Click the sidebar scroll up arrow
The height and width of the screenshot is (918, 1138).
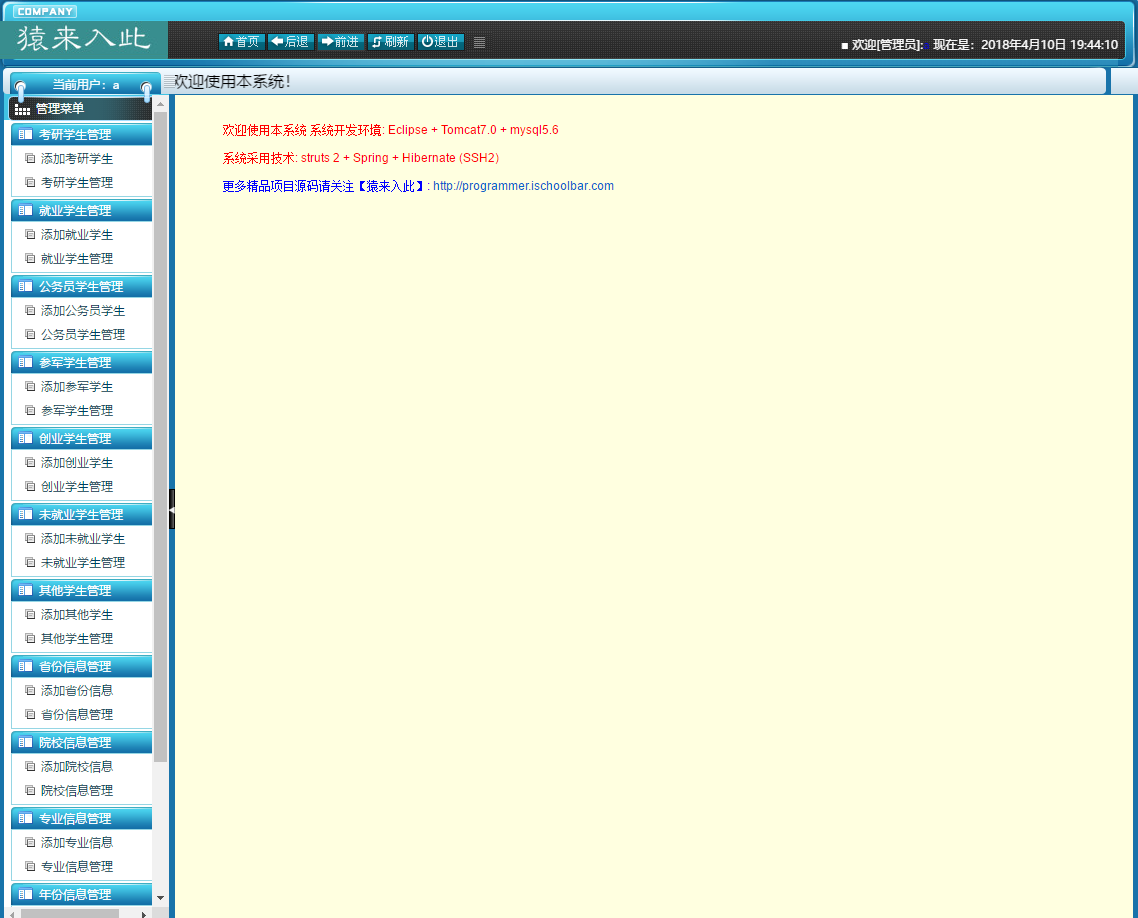point(160,105)
